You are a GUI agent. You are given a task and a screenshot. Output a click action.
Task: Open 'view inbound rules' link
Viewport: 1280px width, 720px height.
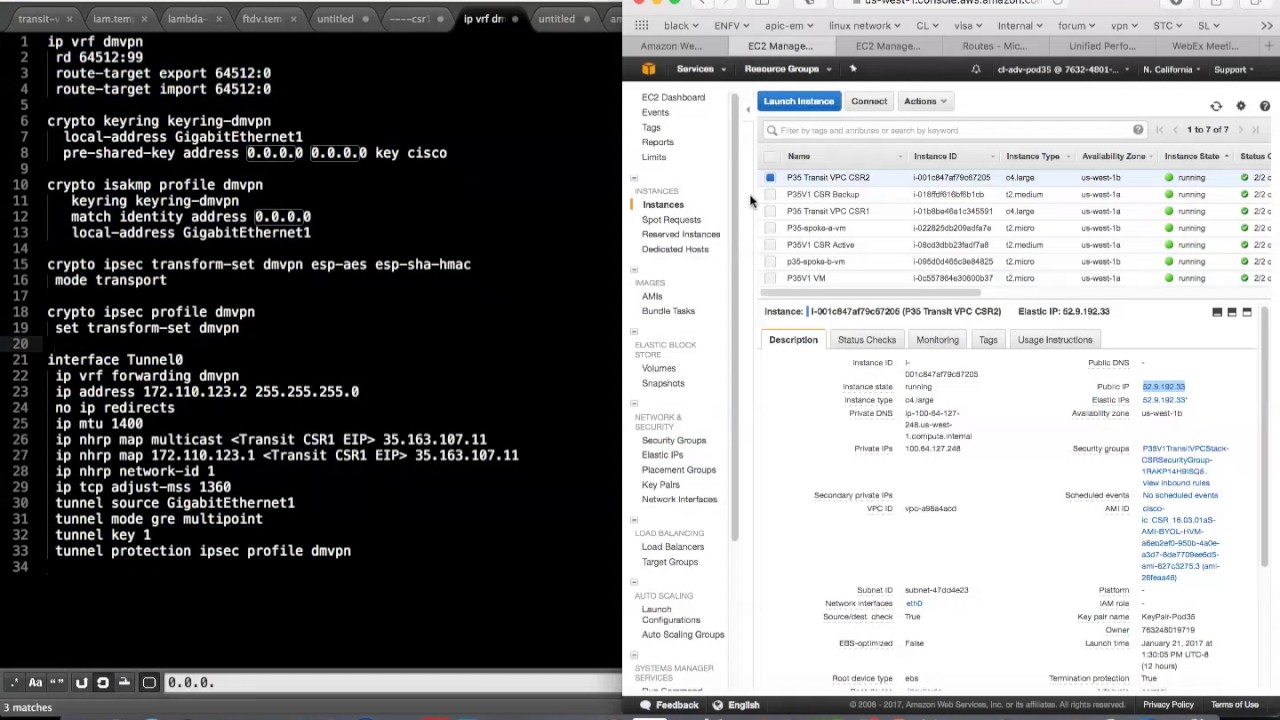1176,483
